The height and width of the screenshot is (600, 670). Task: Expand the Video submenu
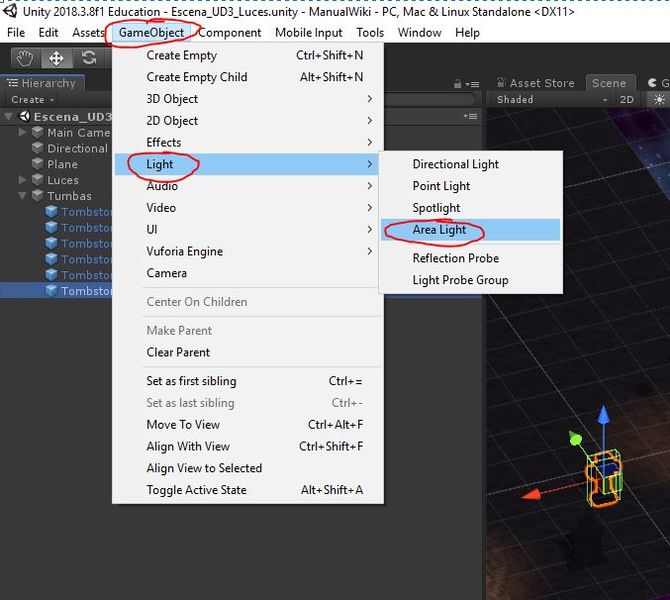tap(248, 208)
